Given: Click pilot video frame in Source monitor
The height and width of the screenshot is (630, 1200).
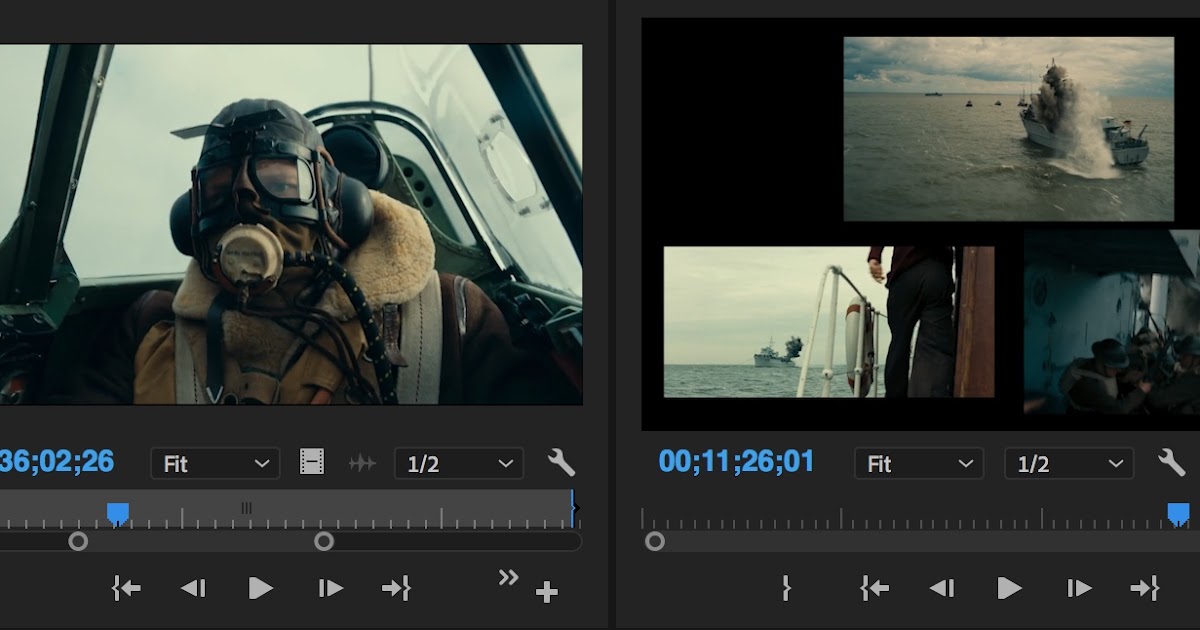Looking at the screenshot, I should tap(291, 225).
